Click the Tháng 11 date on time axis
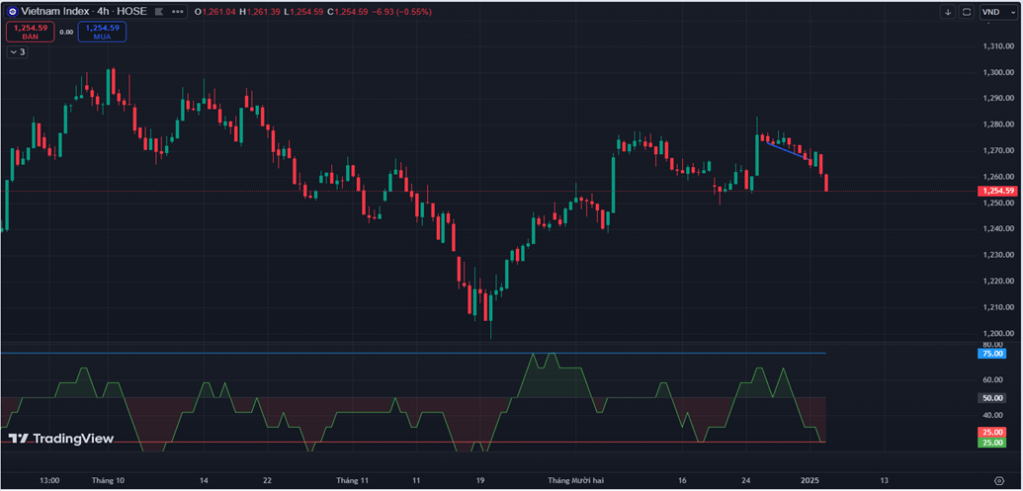Viewport: 1023px width, 491px height. [x=353, y=480]
